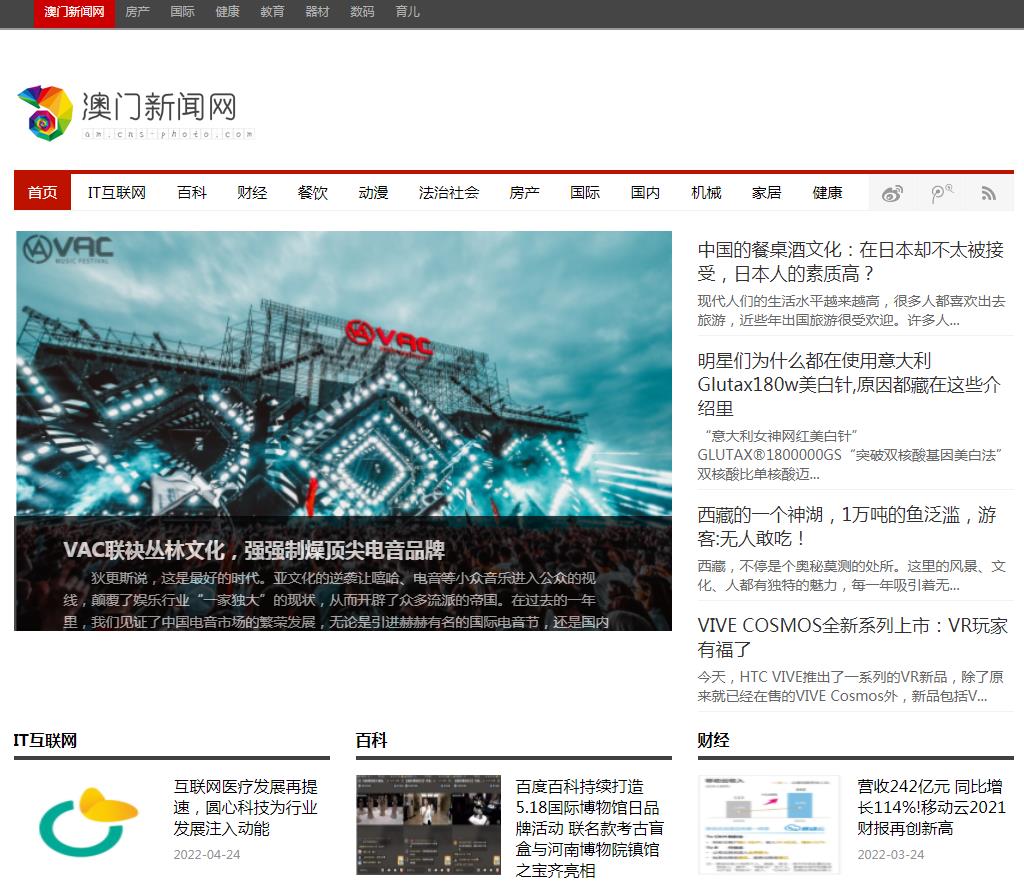1024x883 pixels.
Task: Open the green and yellow 圆心科技 logo thumbnail
Action: click(x=88, y=823)
